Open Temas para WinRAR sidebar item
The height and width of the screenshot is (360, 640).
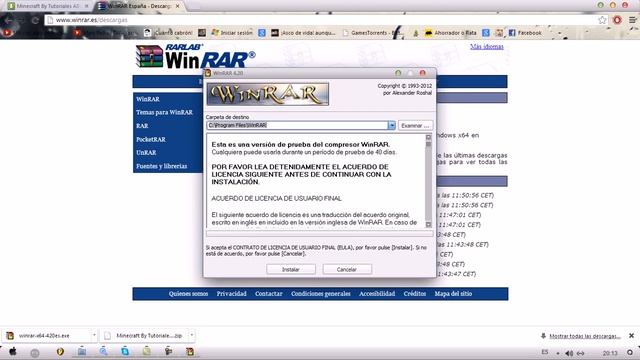point(164,112)
